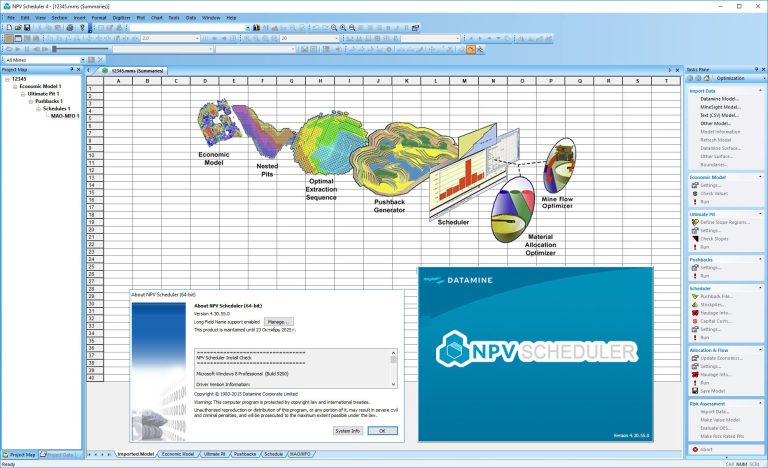Open the All Mines dropdown

tap(82, 60)
